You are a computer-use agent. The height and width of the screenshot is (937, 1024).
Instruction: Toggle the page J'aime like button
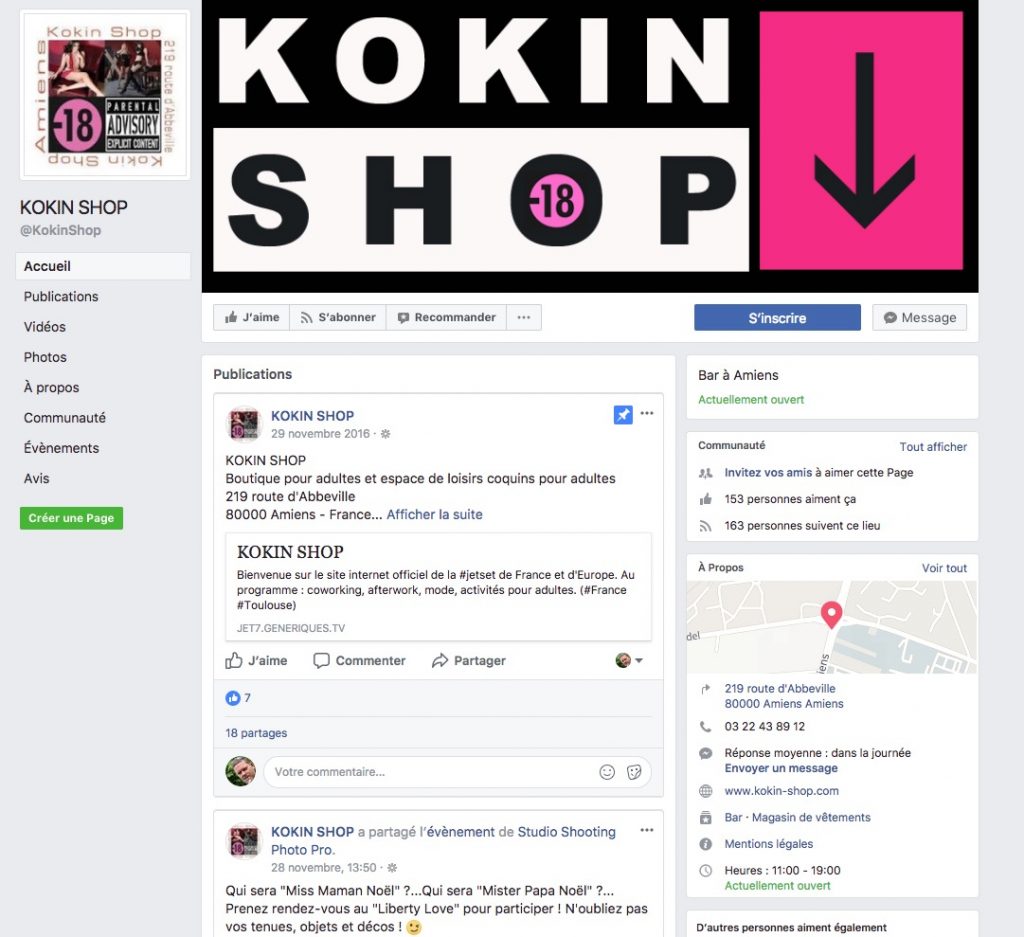(251, 317)
